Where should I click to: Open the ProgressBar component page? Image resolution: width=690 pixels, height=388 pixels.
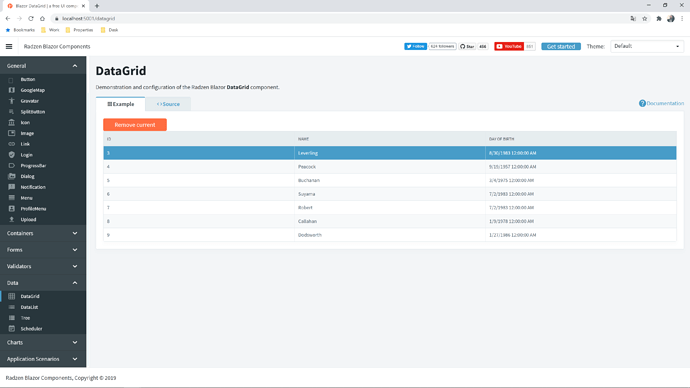click(x=33, y=165)
